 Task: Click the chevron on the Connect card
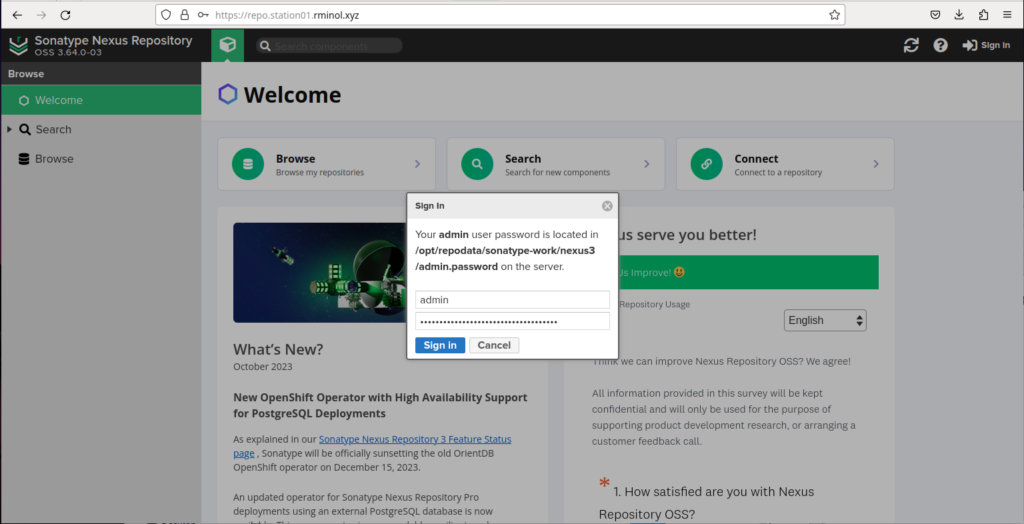[876, 164]
